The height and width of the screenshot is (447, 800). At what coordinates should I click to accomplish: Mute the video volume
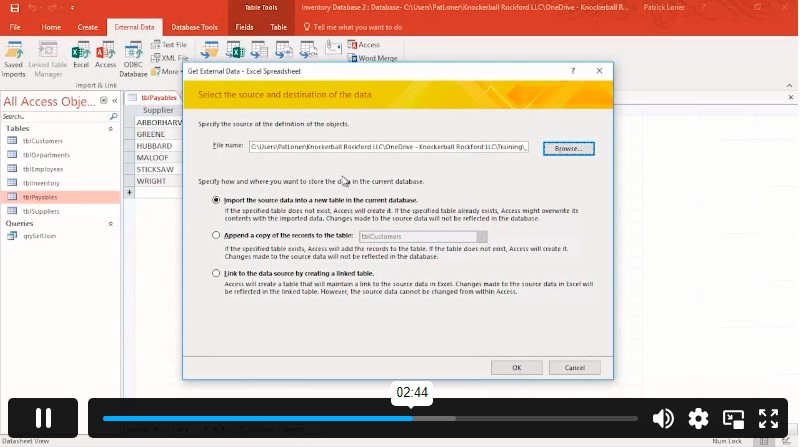click(x=663, y=418)
